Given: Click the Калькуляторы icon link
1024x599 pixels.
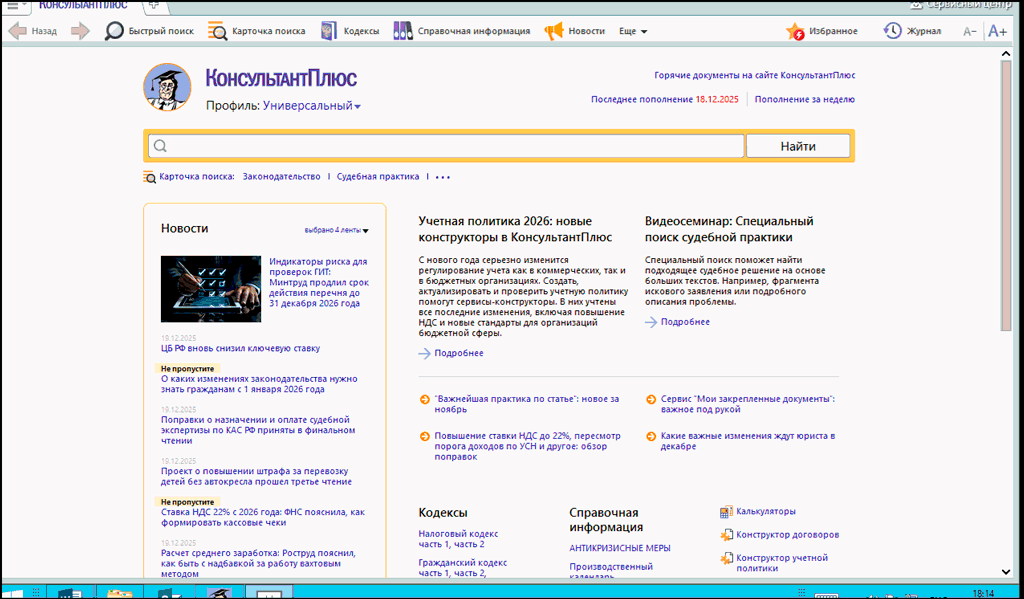Looking at the screenshot, I should pos(726,511).
